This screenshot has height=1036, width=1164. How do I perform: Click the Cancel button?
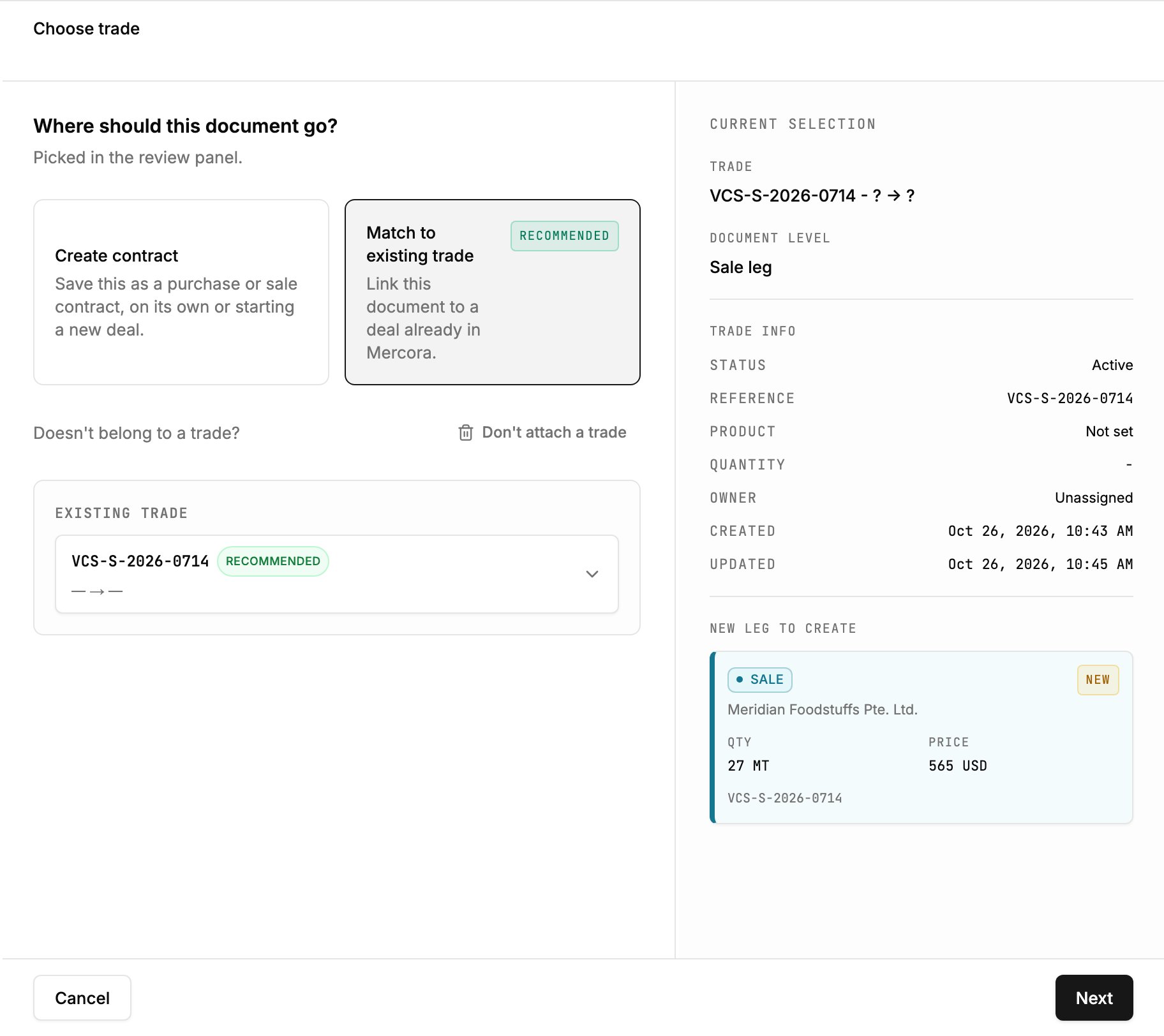coord(82,998)
